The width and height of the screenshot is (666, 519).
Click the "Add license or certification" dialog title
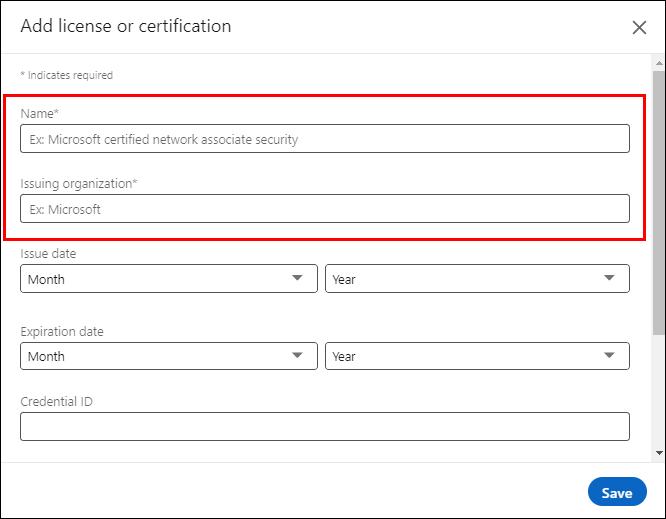(126, 26)
